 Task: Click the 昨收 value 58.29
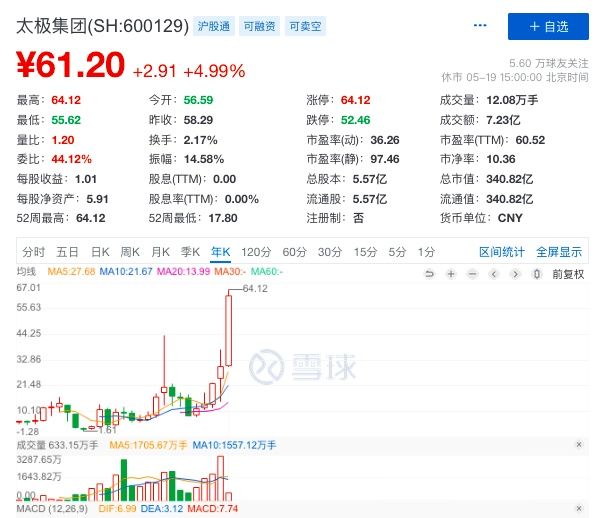(198, 120)
